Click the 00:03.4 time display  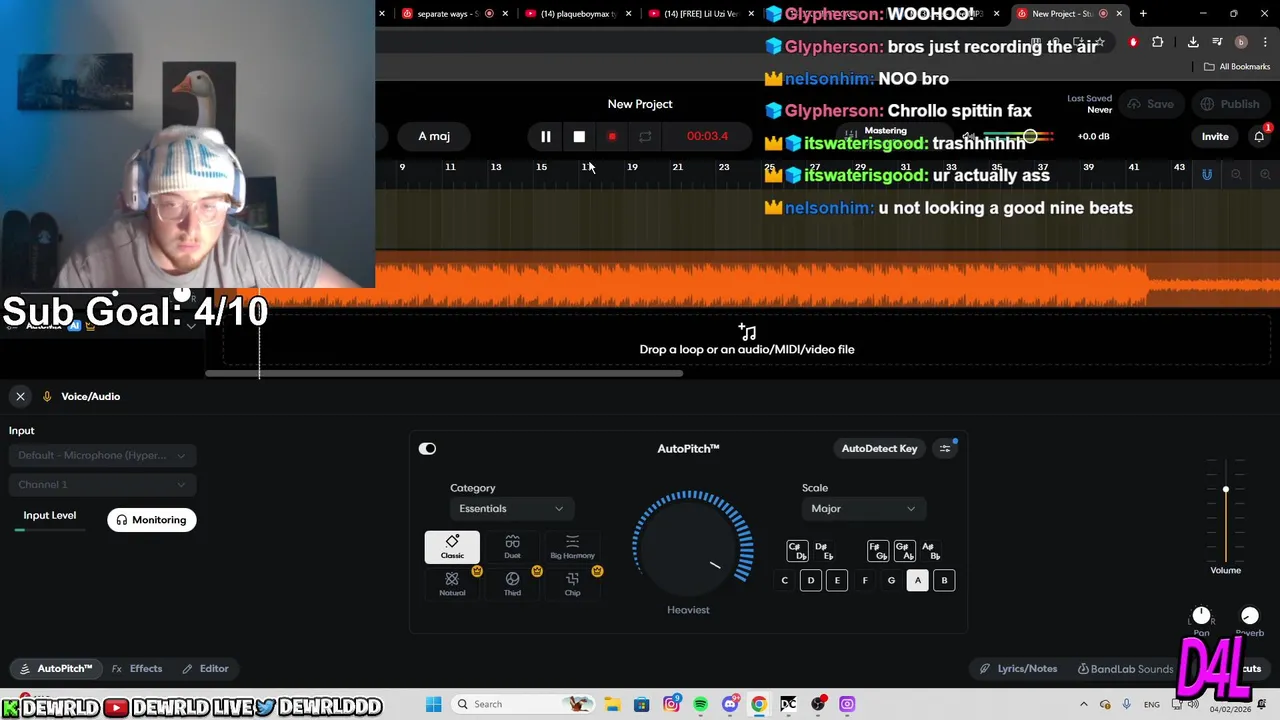(707, 136)
